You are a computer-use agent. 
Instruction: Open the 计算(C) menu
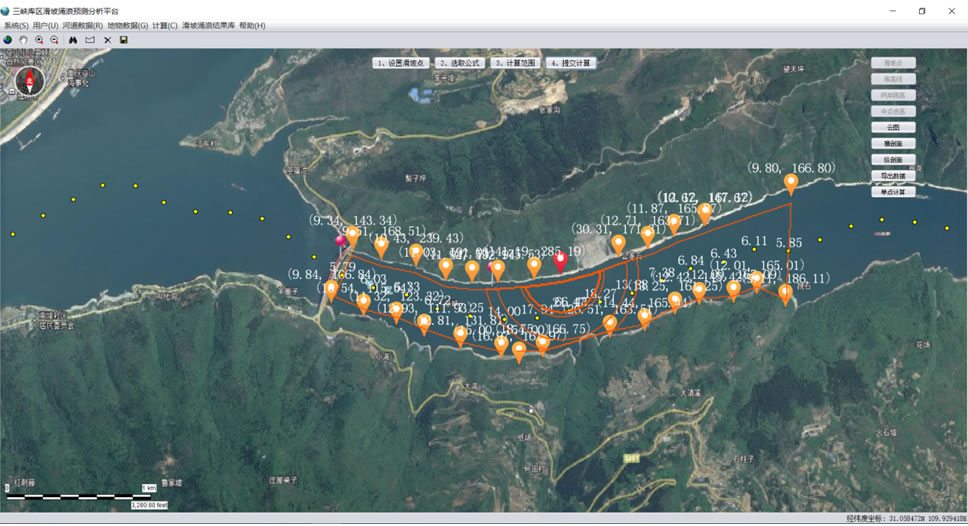(x=165, y=25)
